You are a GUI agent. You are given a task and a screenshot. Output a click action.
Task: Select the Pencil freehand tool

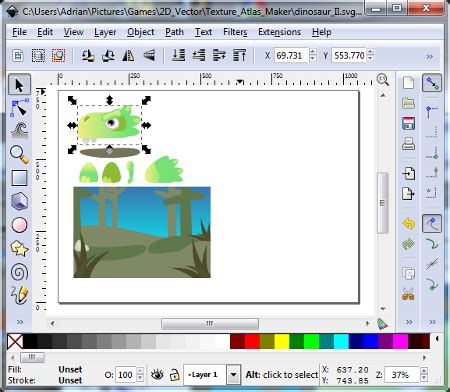click(x=19, y=295)
